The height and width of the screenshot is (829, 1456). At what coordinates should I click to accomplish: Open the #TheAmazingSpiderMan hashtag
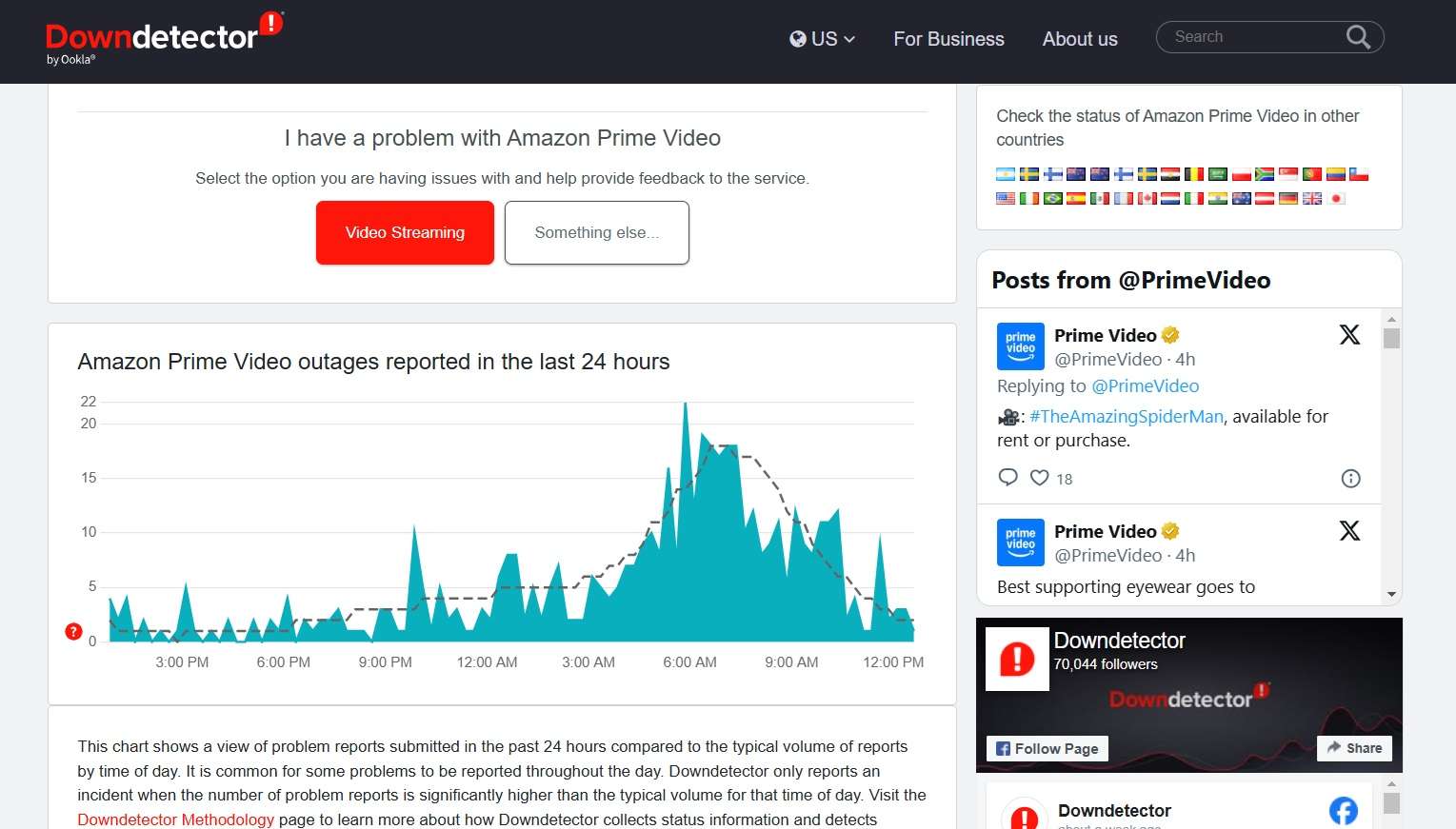point(1127,416)
